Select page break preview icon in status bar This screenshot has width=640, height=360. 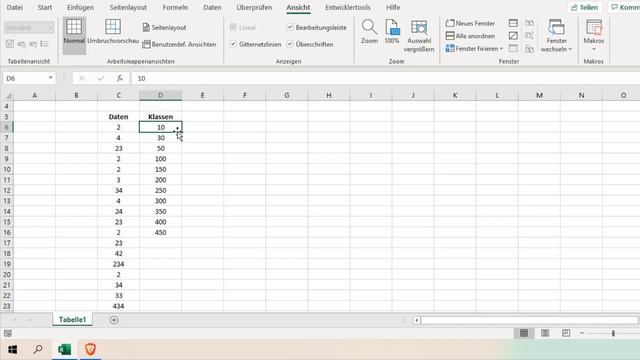click(x=566, y=333)
